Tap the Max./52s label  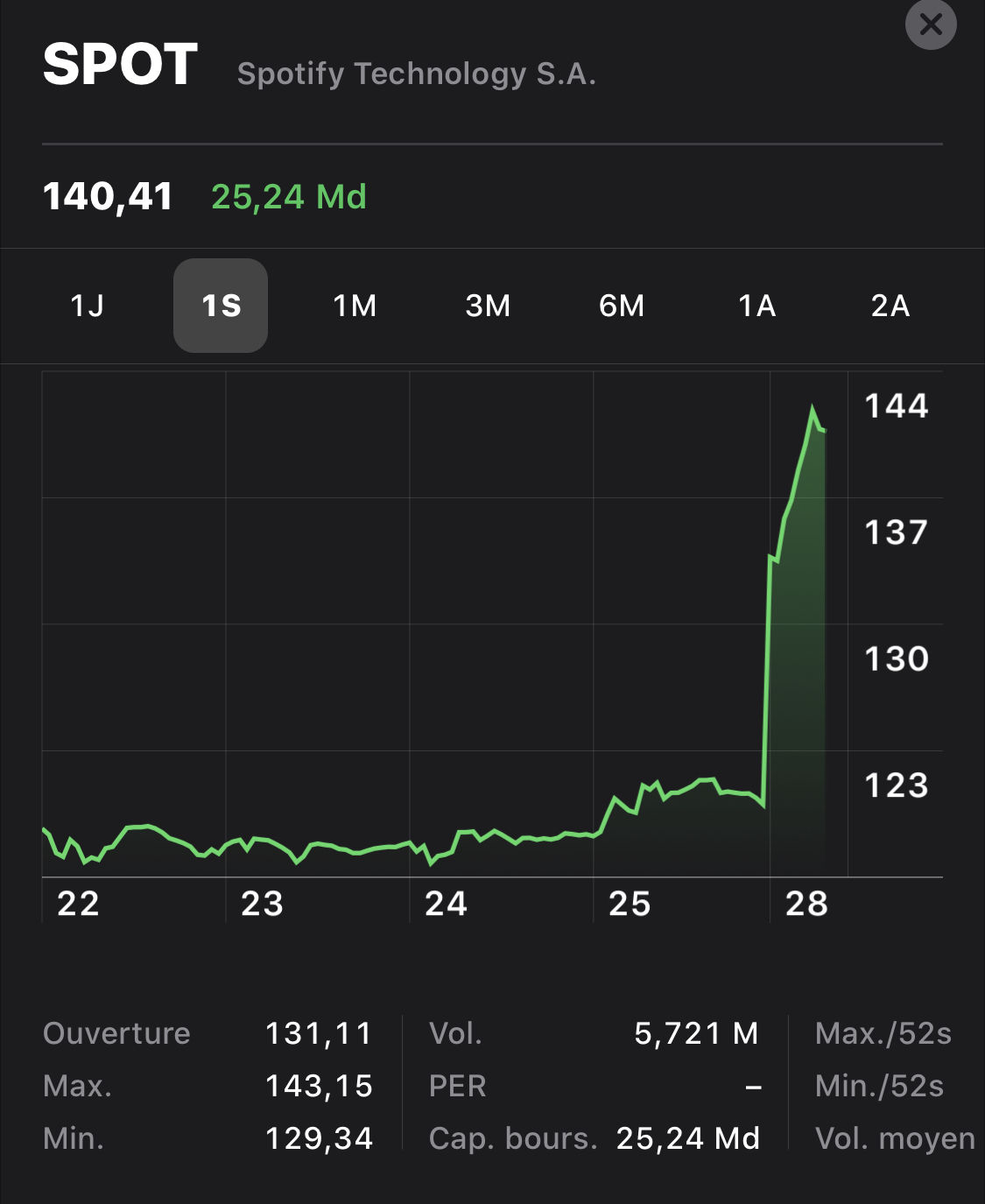(883, 1033)
